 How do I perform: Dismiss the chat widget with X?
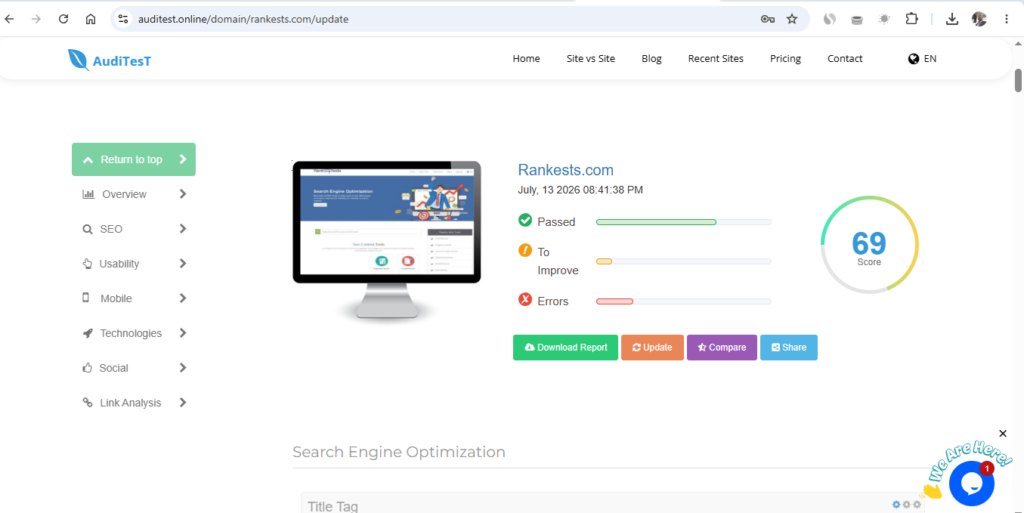(x=1003, y=433)
